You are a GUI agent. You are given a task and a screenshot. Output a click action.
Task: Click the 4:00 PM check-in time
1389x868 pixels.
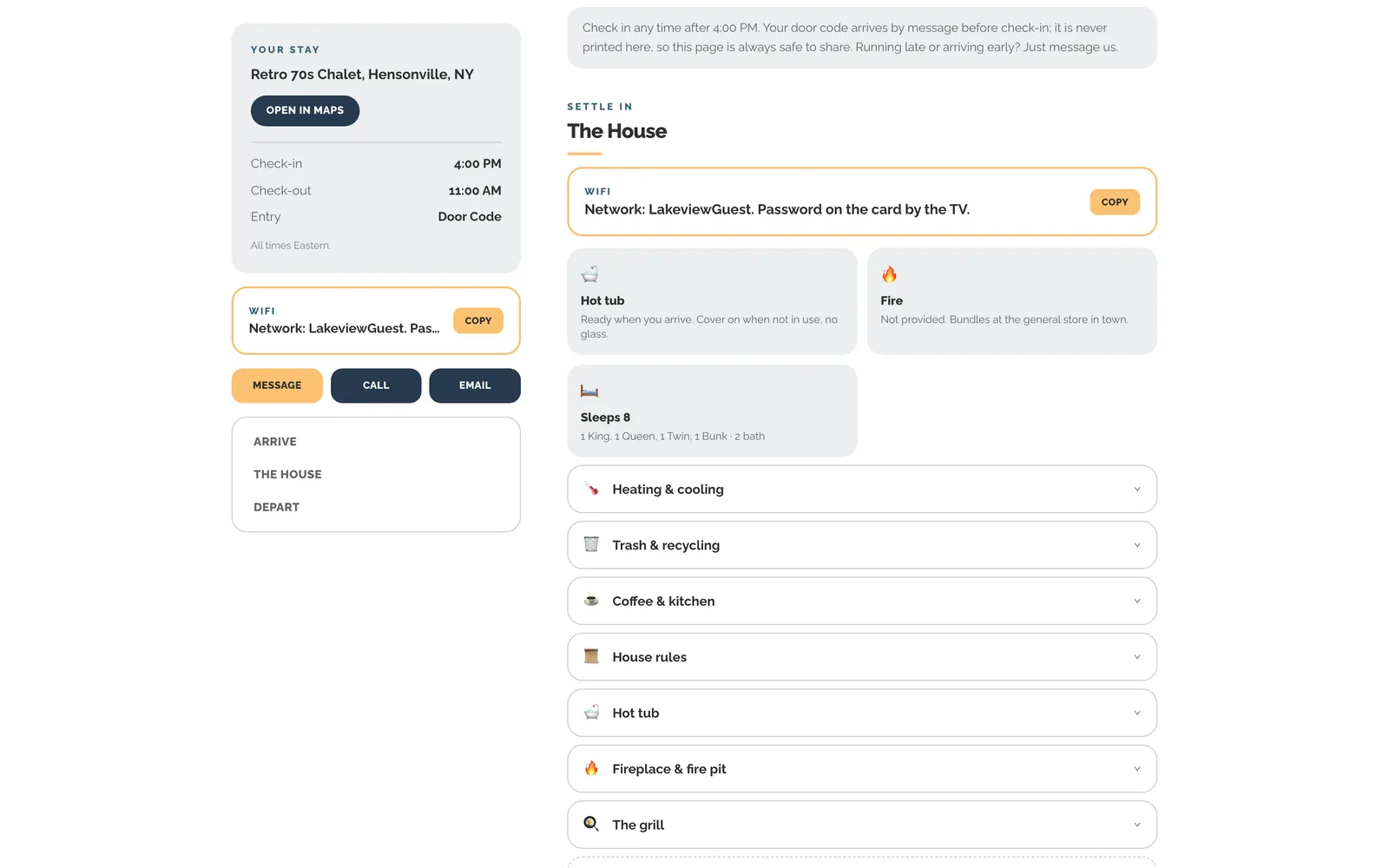(x=477, y=164)
